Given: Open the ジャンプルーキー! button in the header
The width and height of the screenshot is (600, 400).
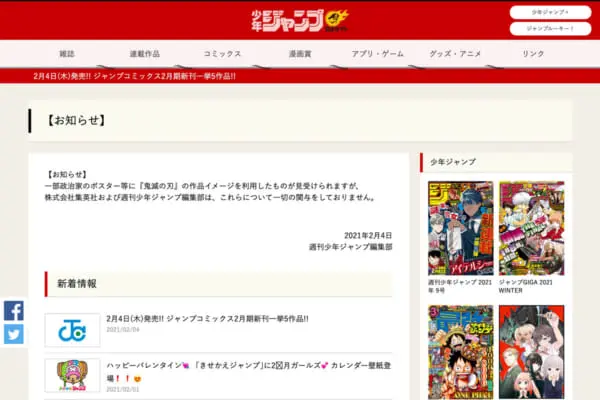Looking at the screenshot, I should click(x=550, y=29).
